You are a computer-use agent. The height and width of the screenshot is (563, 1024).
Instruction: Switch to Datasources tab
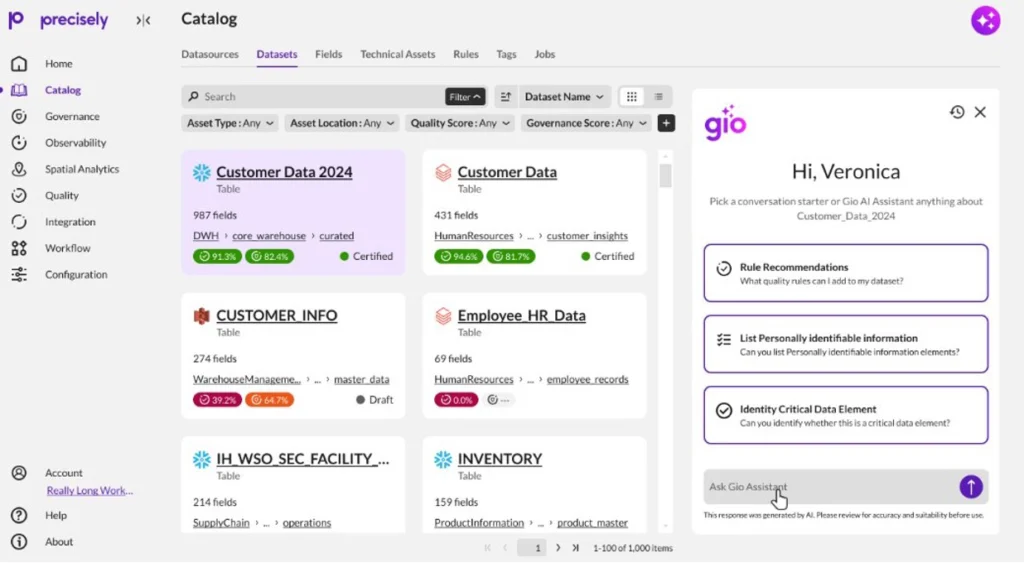click(210, 54)
